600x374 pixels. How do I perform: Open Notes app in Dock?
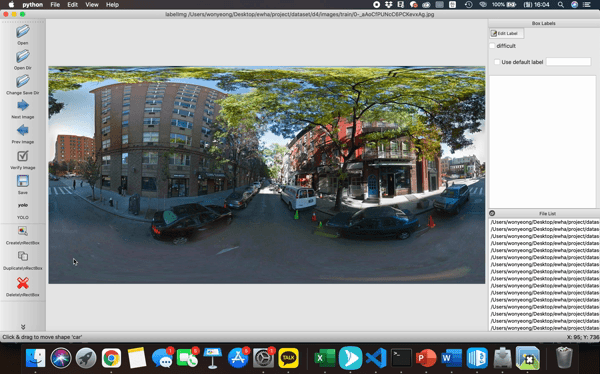click(x=137, y=358)
